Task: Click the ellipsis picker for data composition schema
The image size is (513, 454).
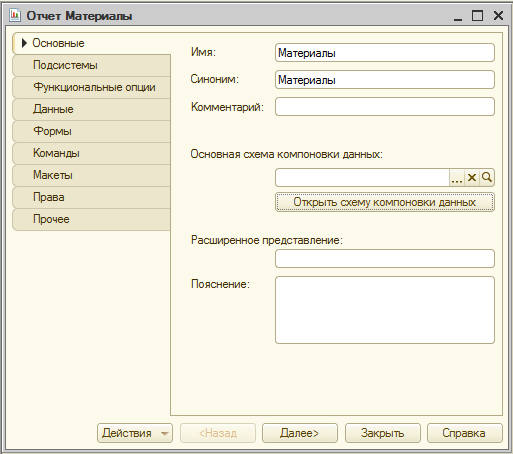Action: point(457,178)
